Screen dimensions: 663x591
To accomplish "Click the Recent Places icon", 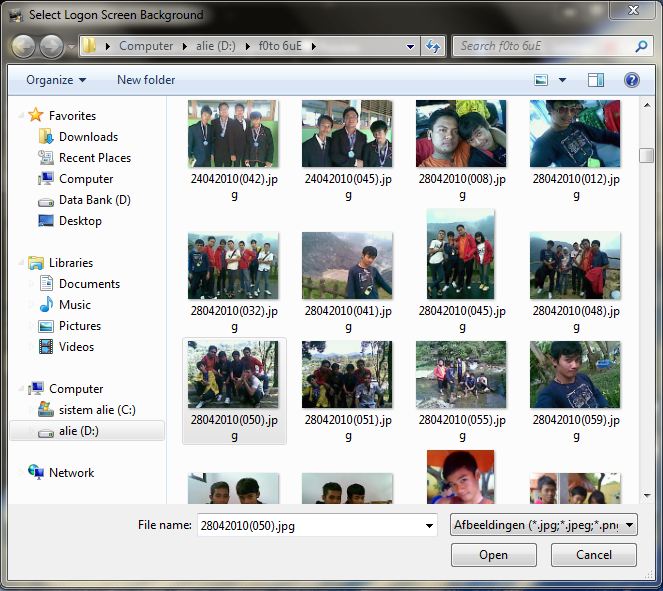I will click(46, 157).
